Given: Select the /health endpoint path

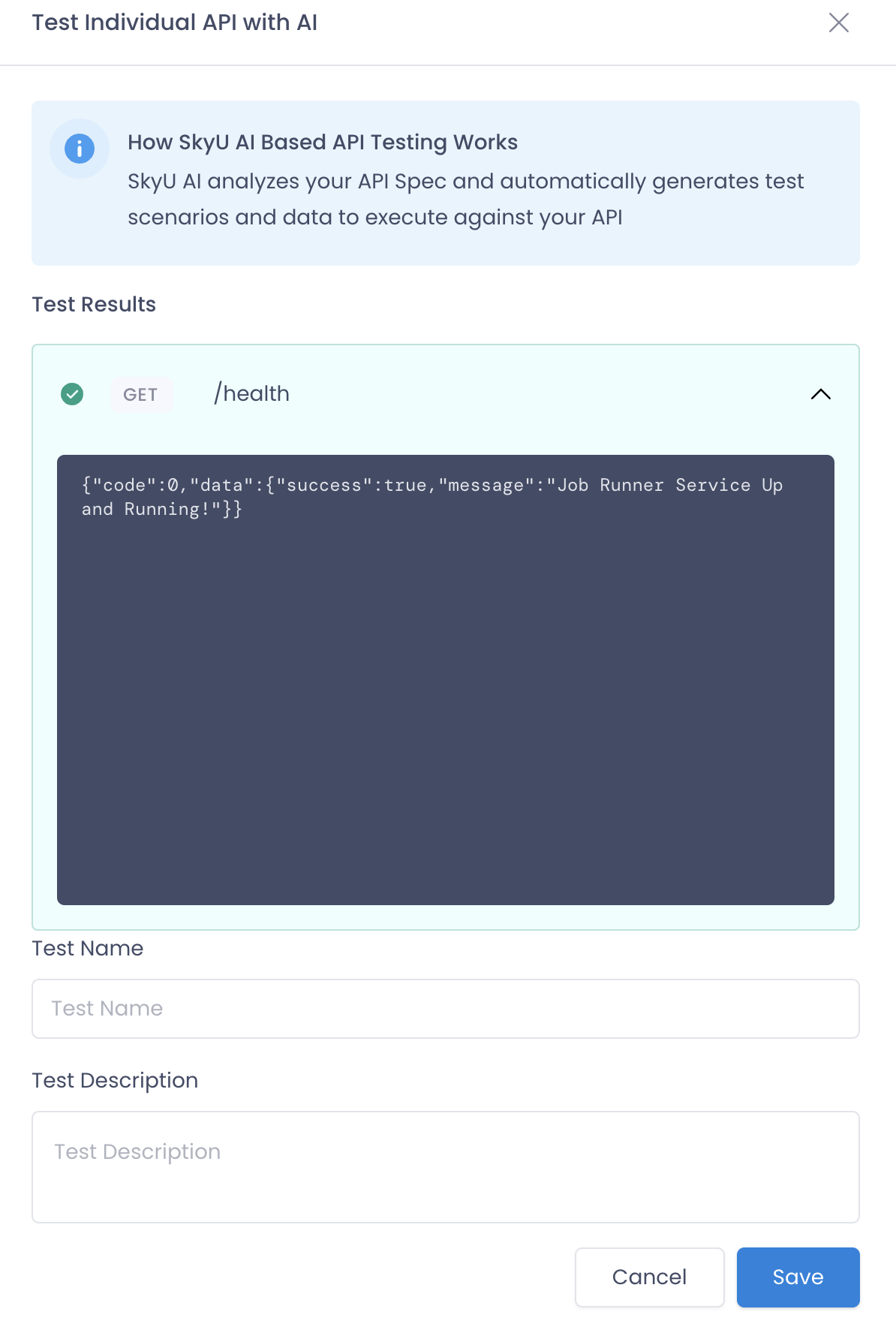Looking at the screenshot, I should click(251, 393).
